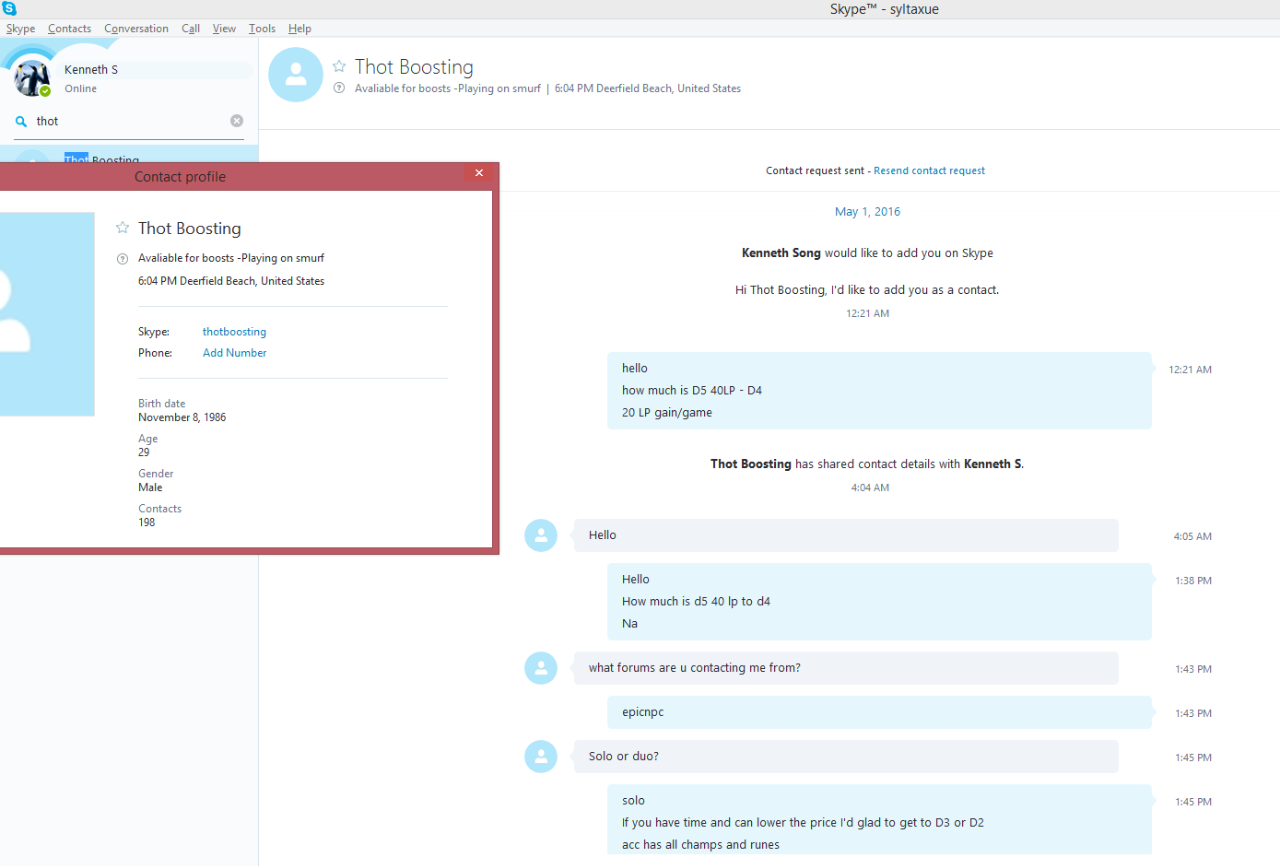Click the 1:38 PM timestamp
This screenshot has height=866, width=1280.
point(1193,581)
